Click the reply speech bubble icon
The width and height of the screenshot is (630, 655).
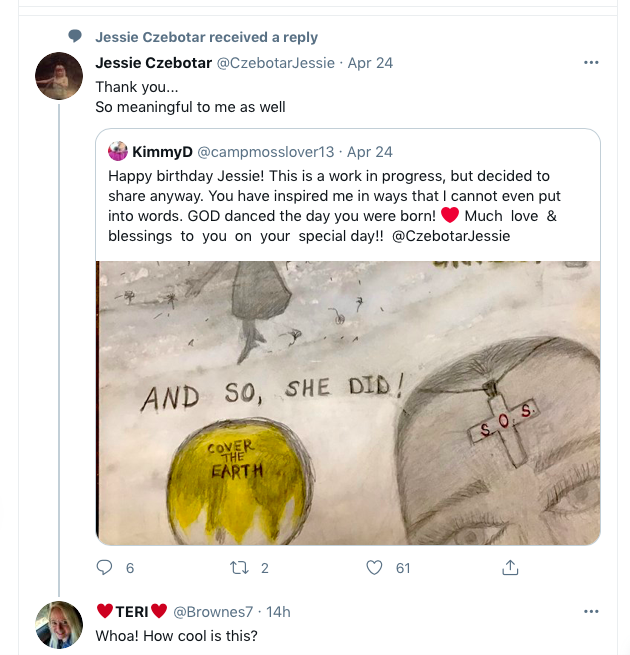pyautogui.click(x=105, y=568)
